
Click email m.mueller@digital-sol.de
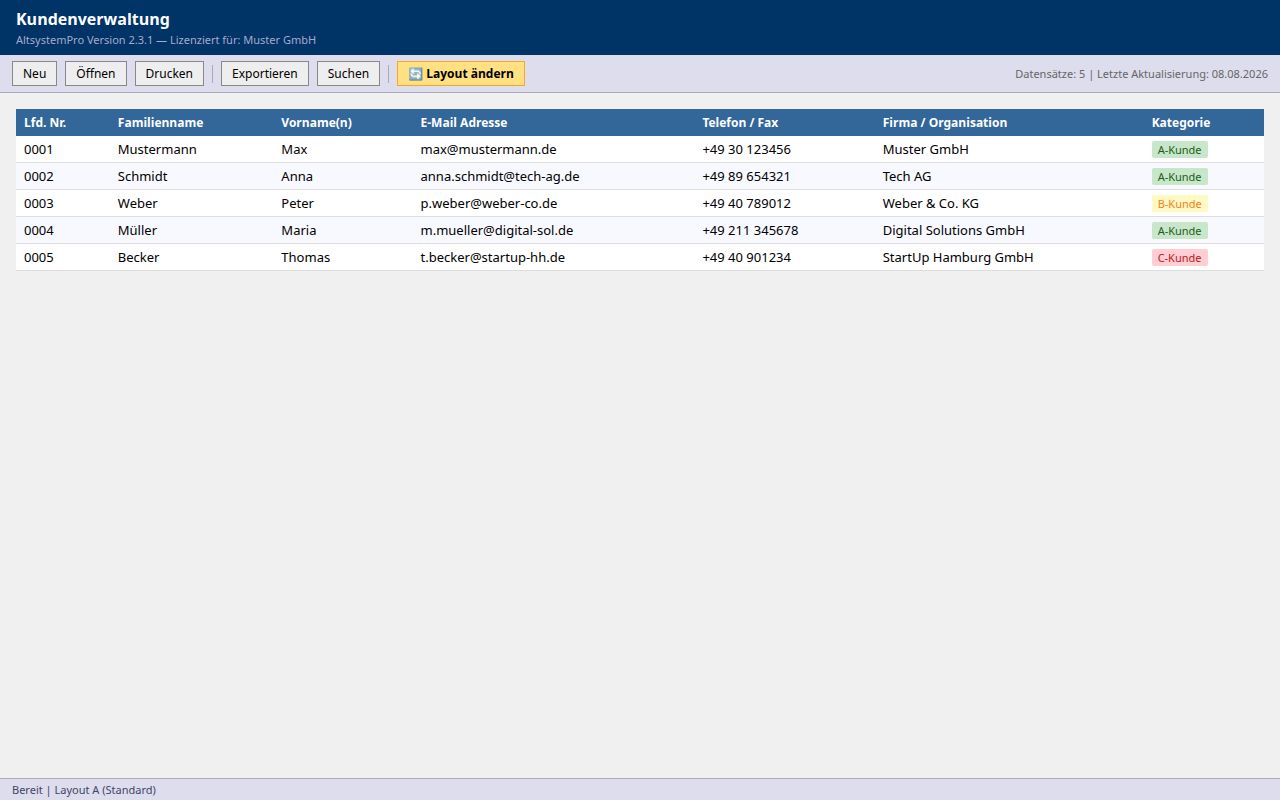click(497, 230)
